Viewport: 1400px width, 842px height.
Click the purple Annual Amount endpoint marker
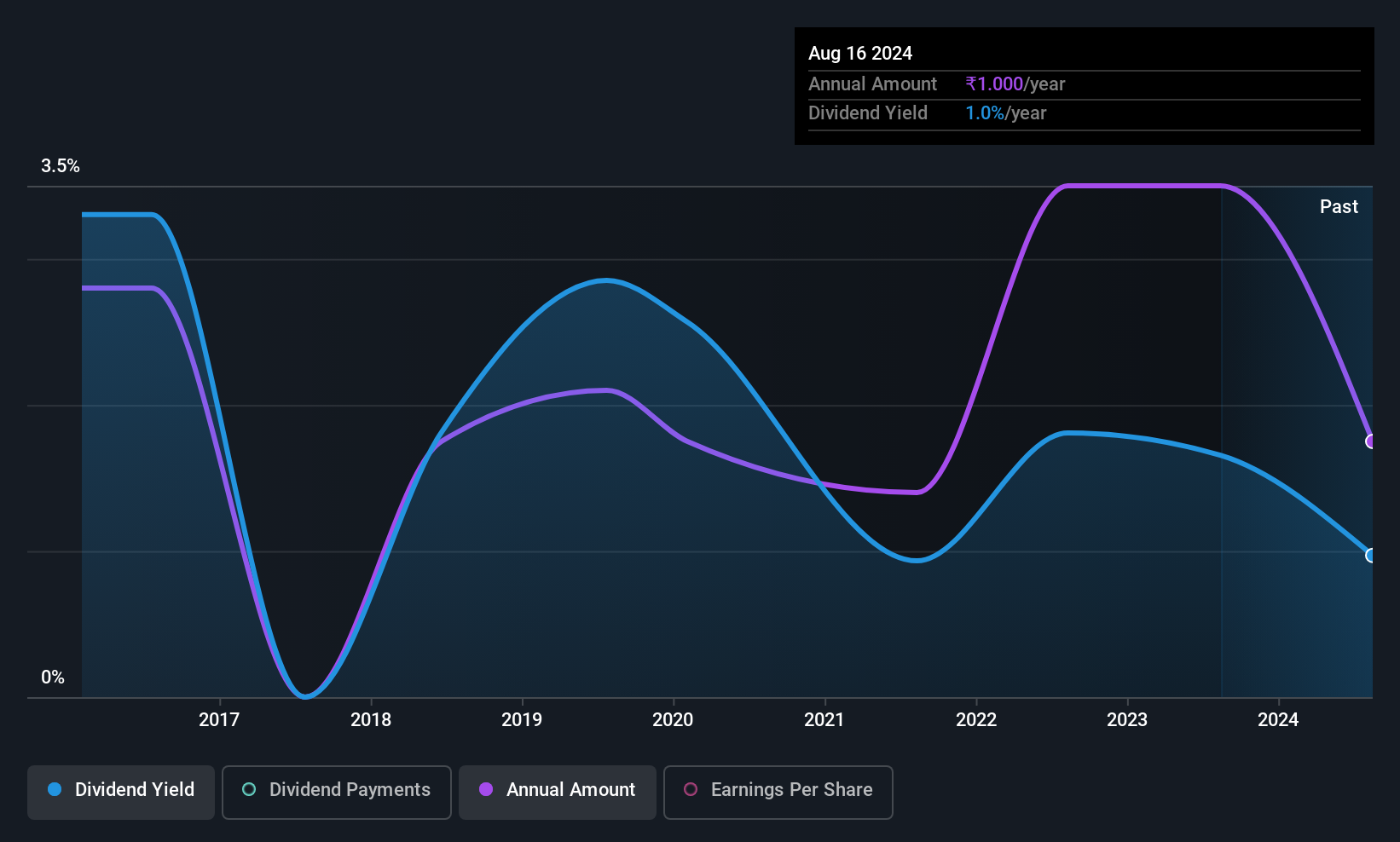1371,441
